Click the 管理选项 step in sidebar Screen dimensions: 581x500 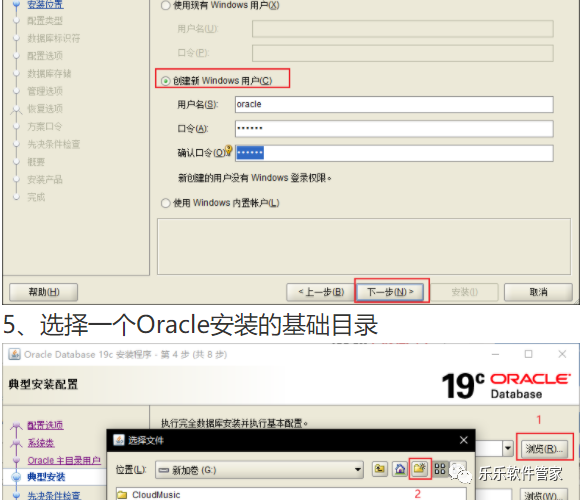[x=45, y=91]
